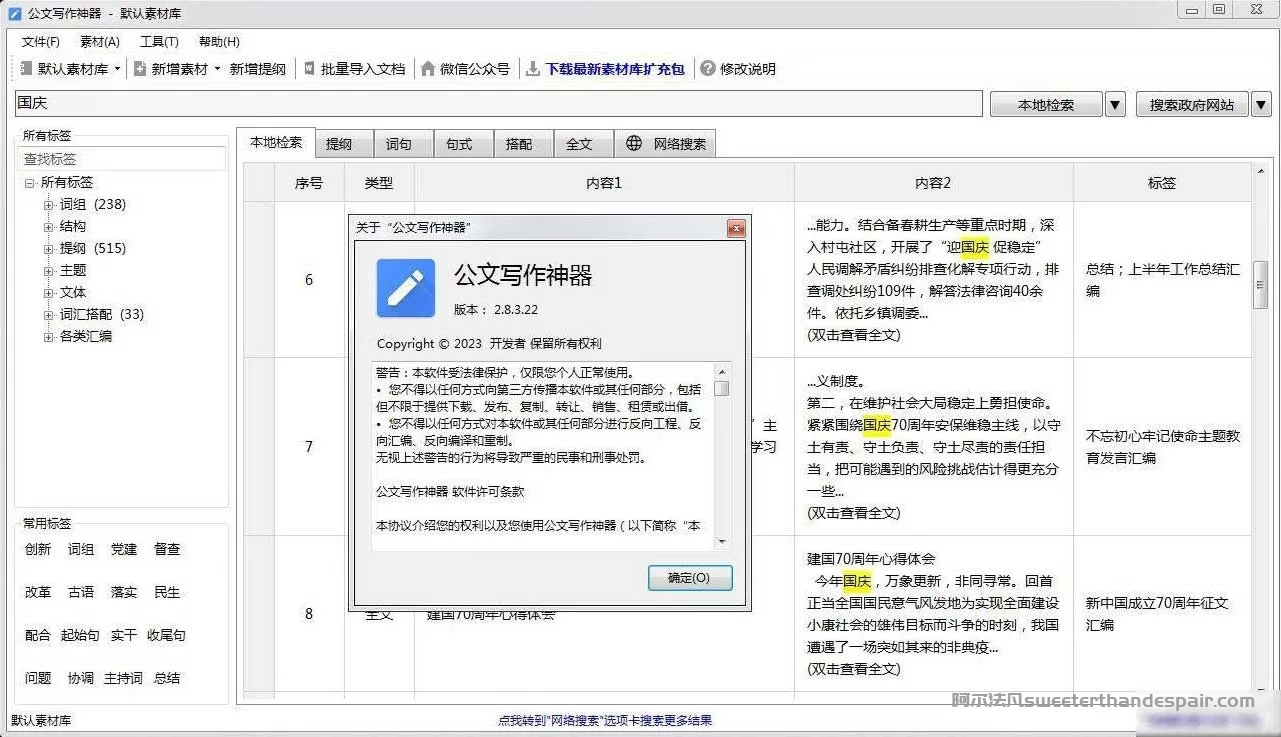Expand the 主题 tree node
Image resolution: width=1281 pixels, height=737 pixels.
(x=48, y=271)
